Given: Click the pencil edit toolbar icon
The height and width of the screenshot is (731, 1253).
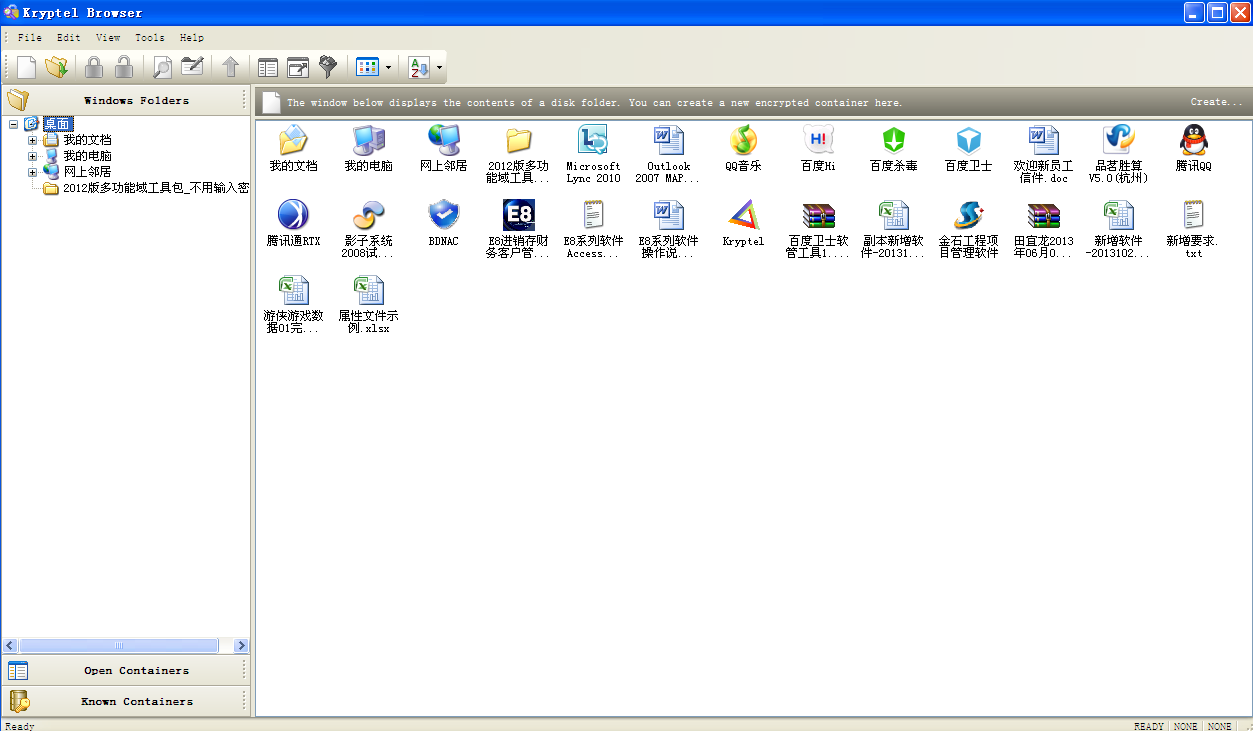Looking at the screenshot, I should click(192, 67).
